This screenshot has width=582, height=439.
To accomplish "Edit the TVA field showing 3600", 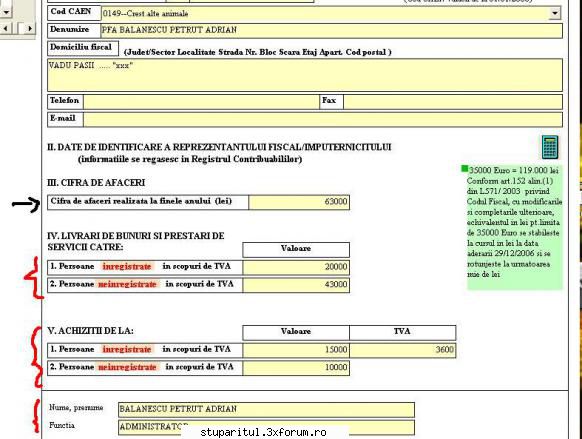I will coord(403,350).
